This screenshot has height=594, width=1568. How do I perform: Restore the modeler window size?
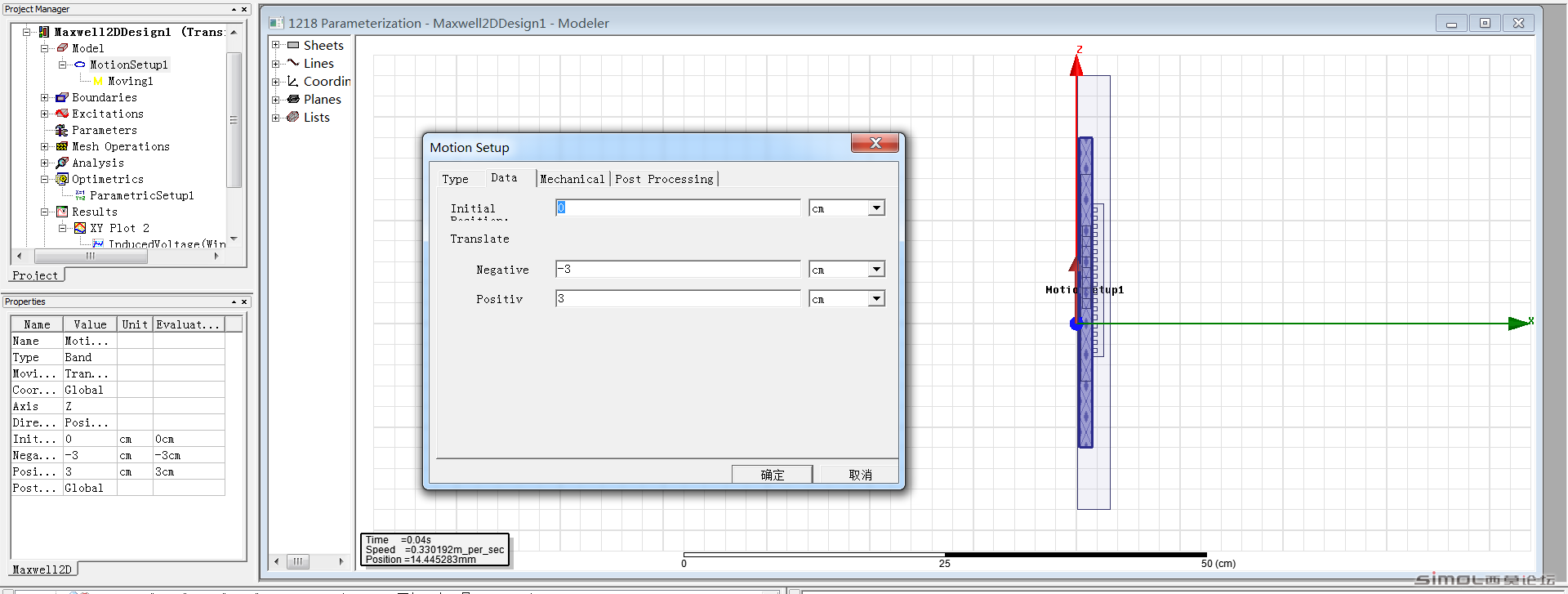point(1485,23)
